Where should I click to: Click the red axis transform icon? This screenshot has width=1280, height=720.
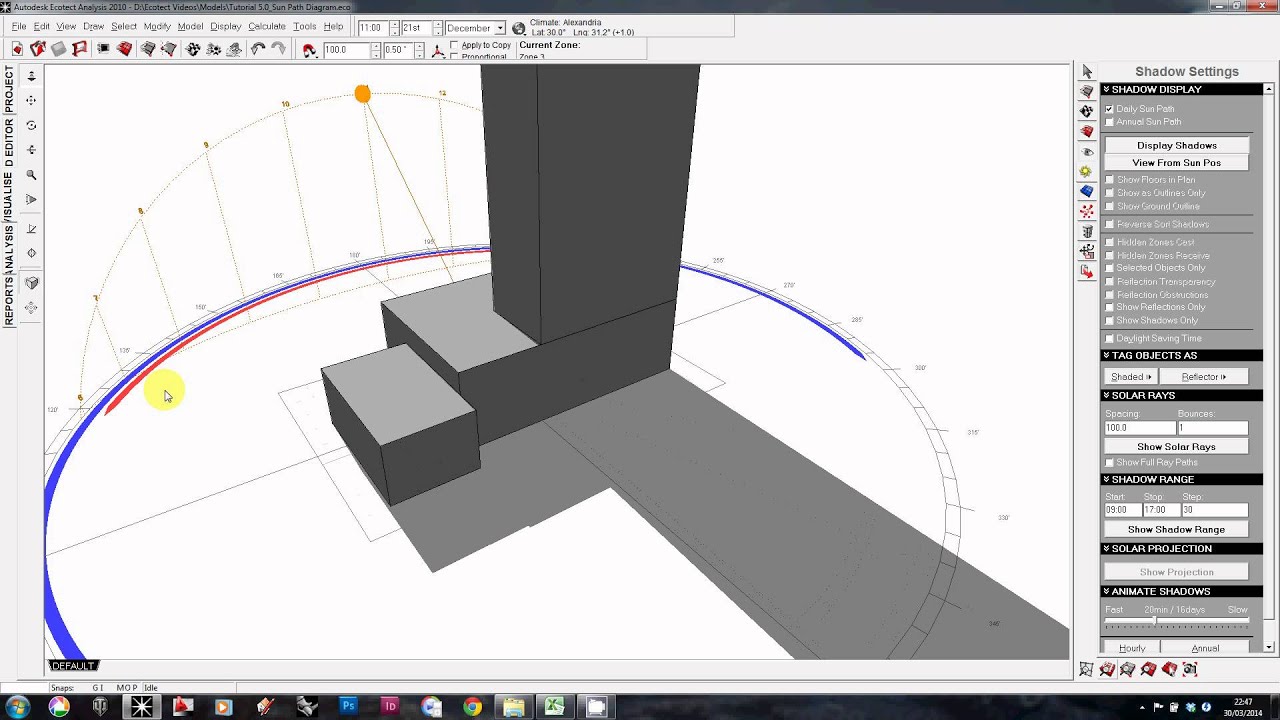coord(437,49)
